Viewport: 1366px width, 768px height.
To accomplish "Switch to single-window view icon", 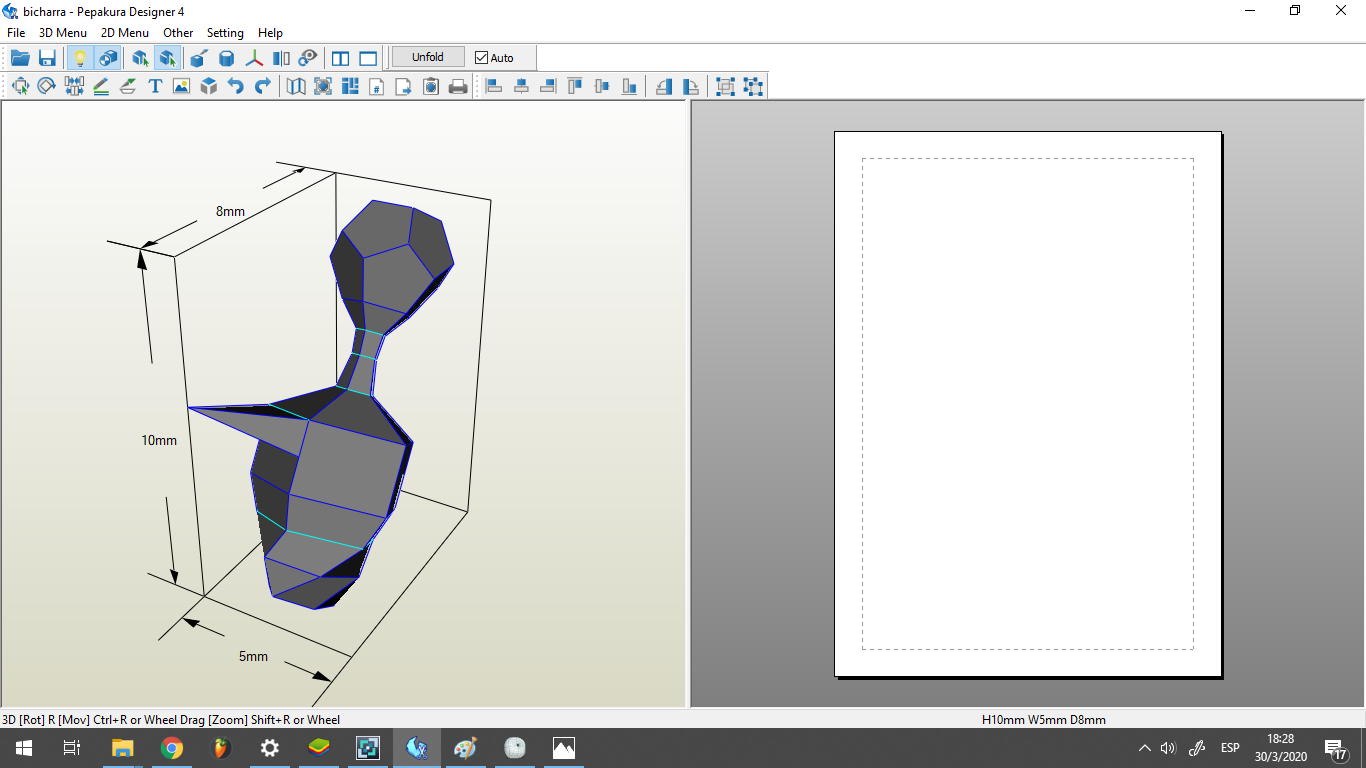I will point(368,58).
